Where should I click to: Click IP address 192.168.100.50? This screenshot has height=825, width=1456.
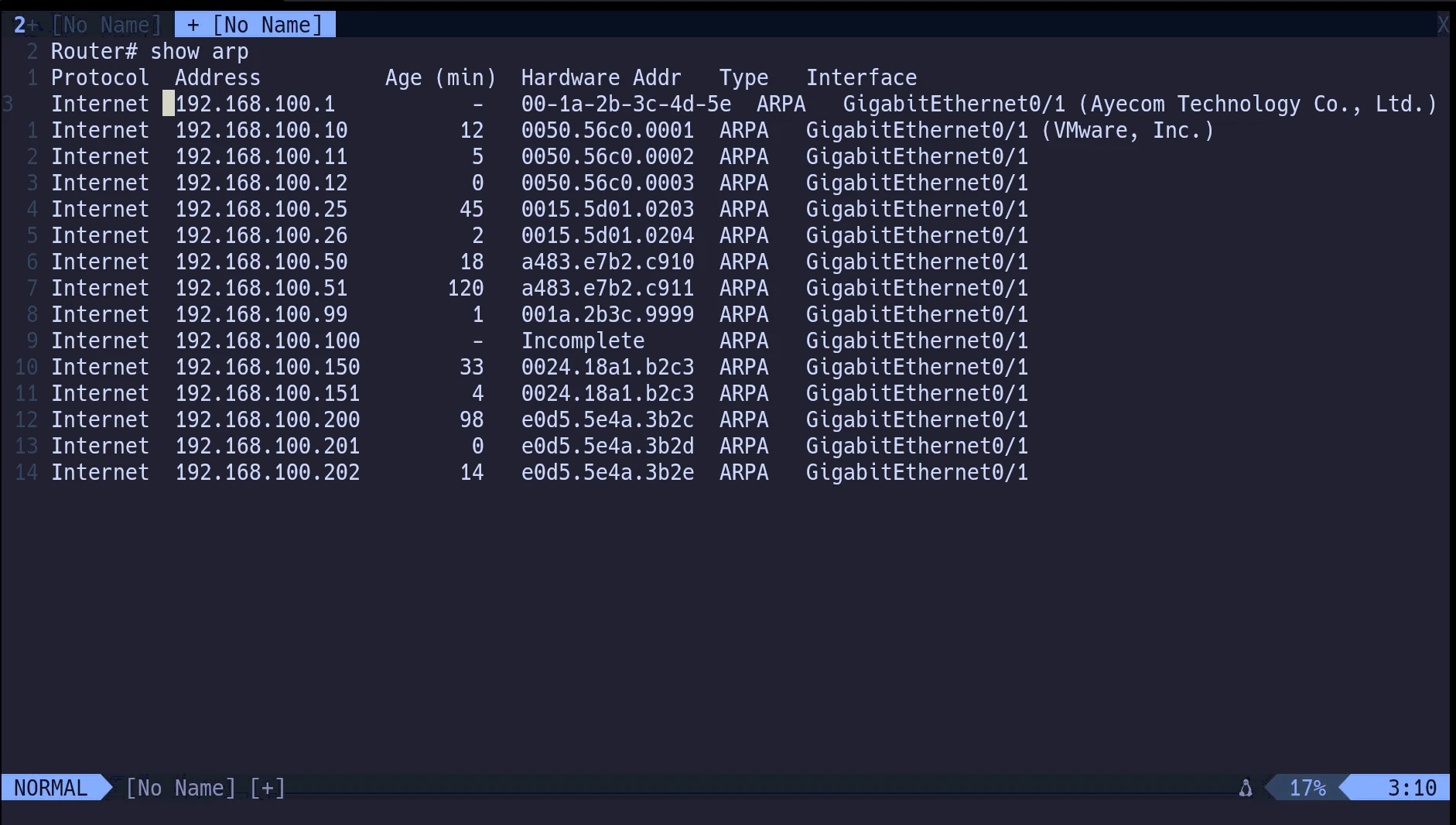coord(261,262)
